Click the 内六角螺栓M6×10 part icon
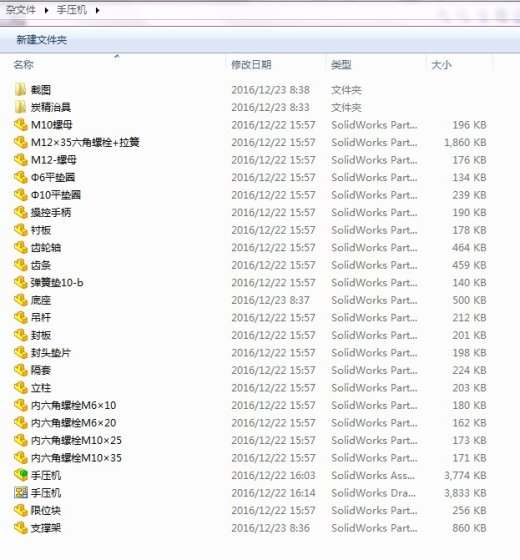 21,405
